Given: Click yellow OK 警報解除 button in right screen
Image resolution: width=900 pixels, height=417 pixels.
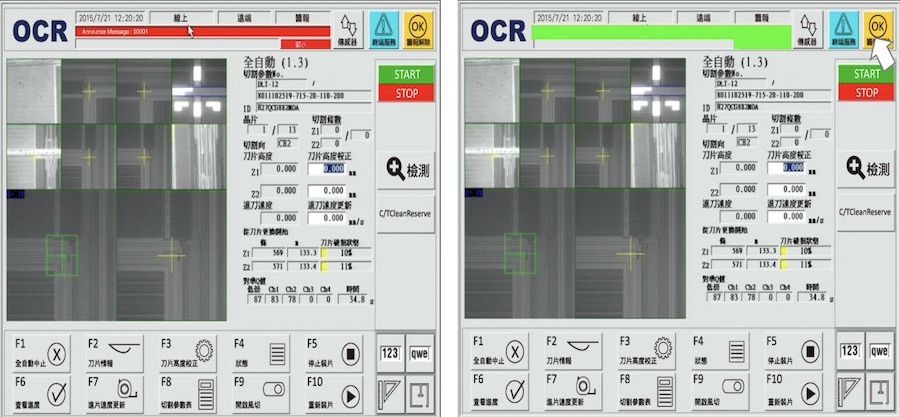Looking at the screenshot, I should (877, 30).
